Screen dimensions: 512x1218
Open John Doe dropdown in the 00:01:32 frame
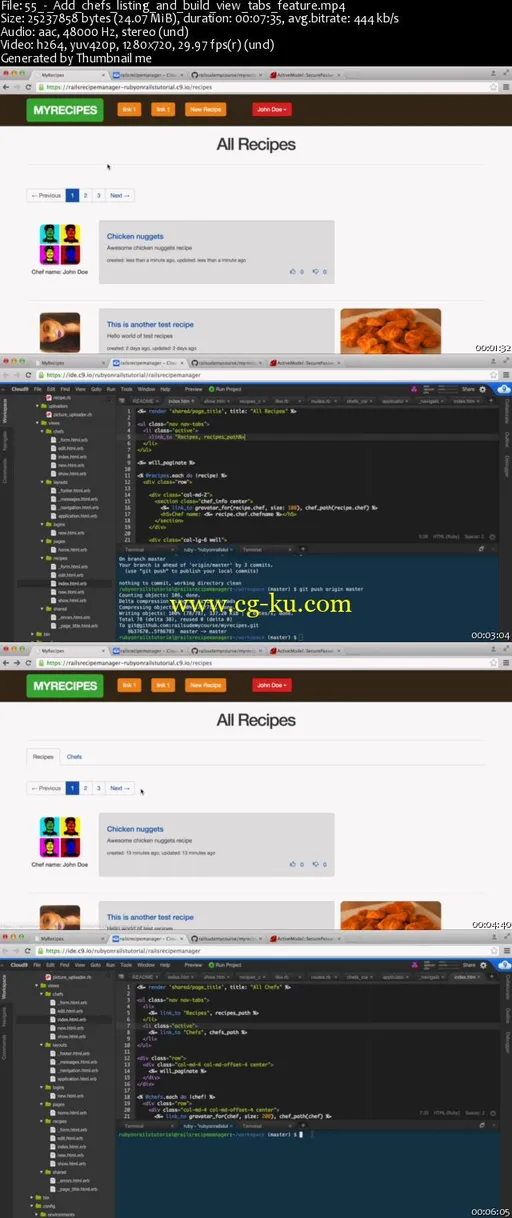point(271,110)
